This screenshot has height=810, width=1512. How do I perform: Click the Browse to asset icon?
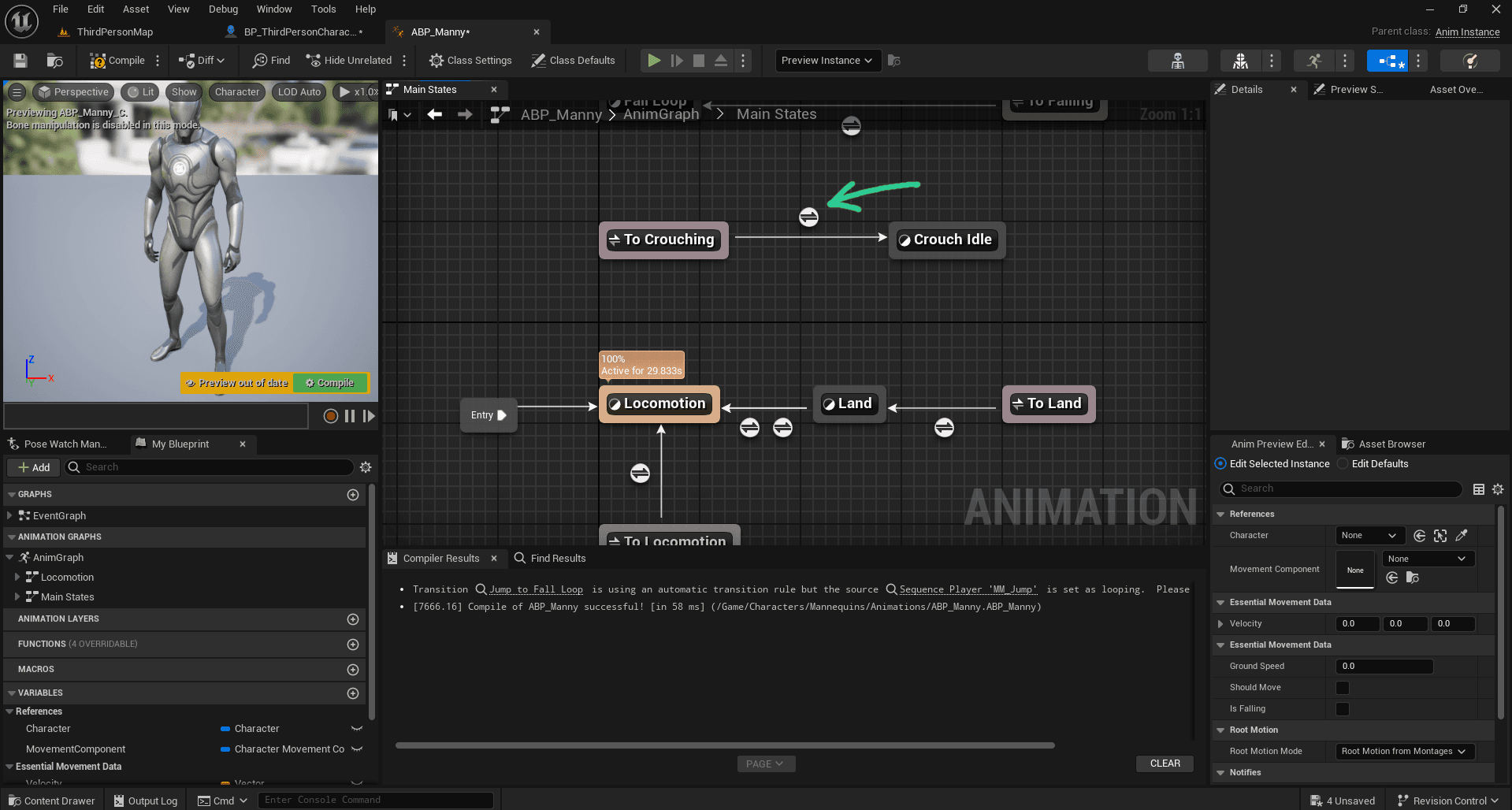(x=54, y=61)
